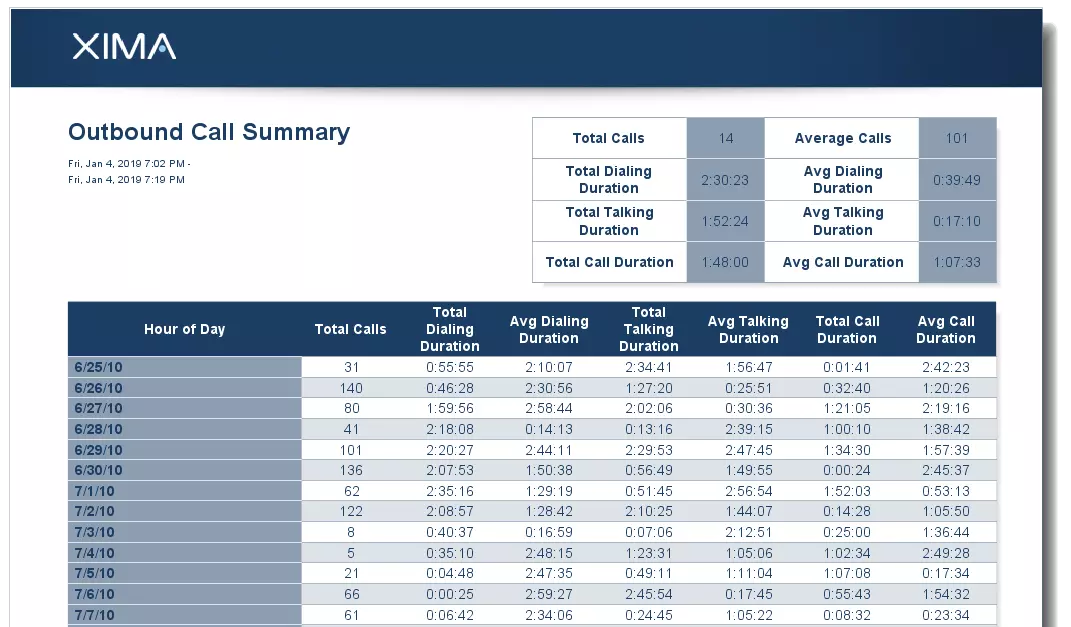Viewport: 1071px width, 627px height.
Task: Click the report end date Fri, Jan 4, 2019 7:19 PM
Action: tap(126, 180)
